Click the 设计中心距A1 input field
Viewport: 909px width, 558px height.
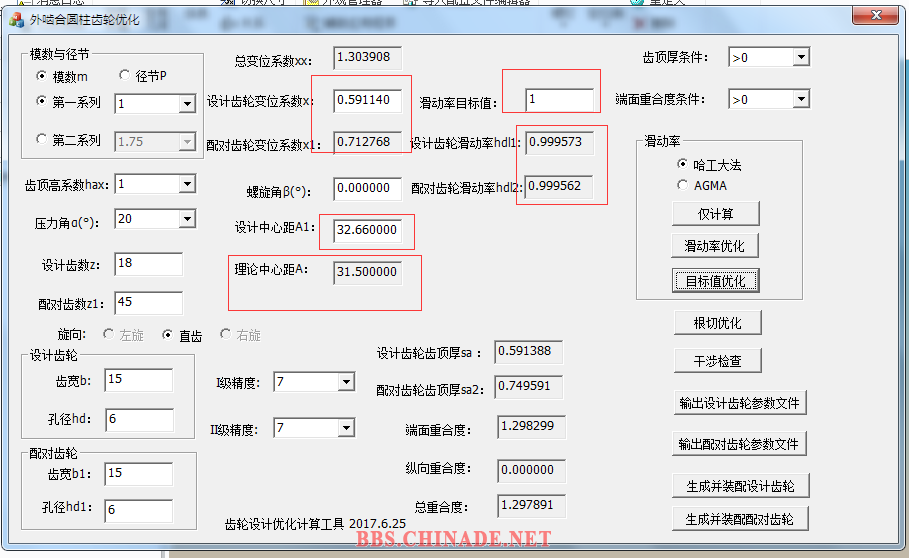tap(368, 231)
